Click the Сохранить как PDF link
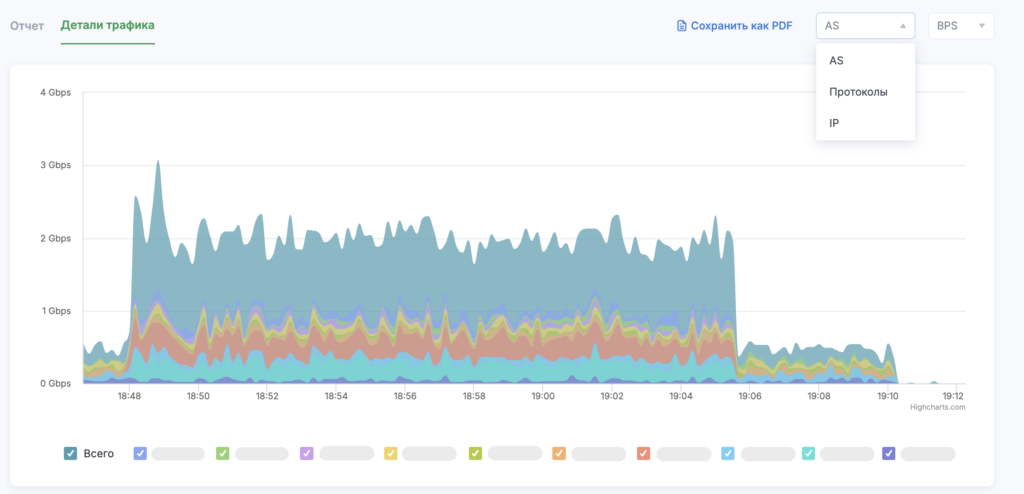The width and height of the screenshot is (1024, 494). click(x=741, y=26)
